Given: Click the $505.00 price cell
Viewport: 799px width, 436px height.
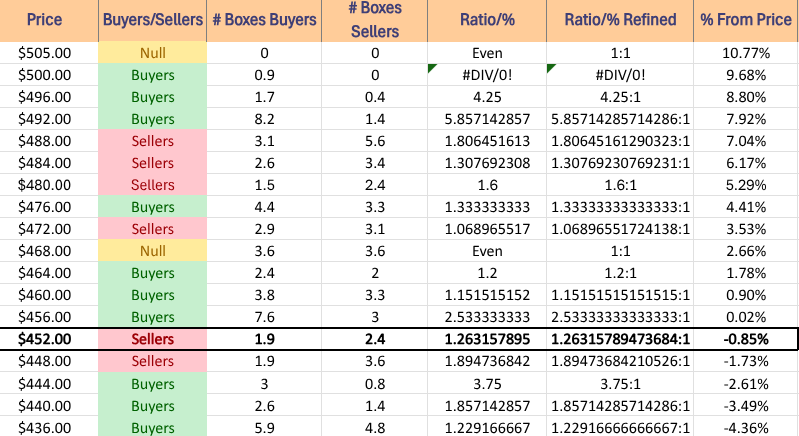Looking at the screenshot, I should pyautogui.click(x=49, y=53).
